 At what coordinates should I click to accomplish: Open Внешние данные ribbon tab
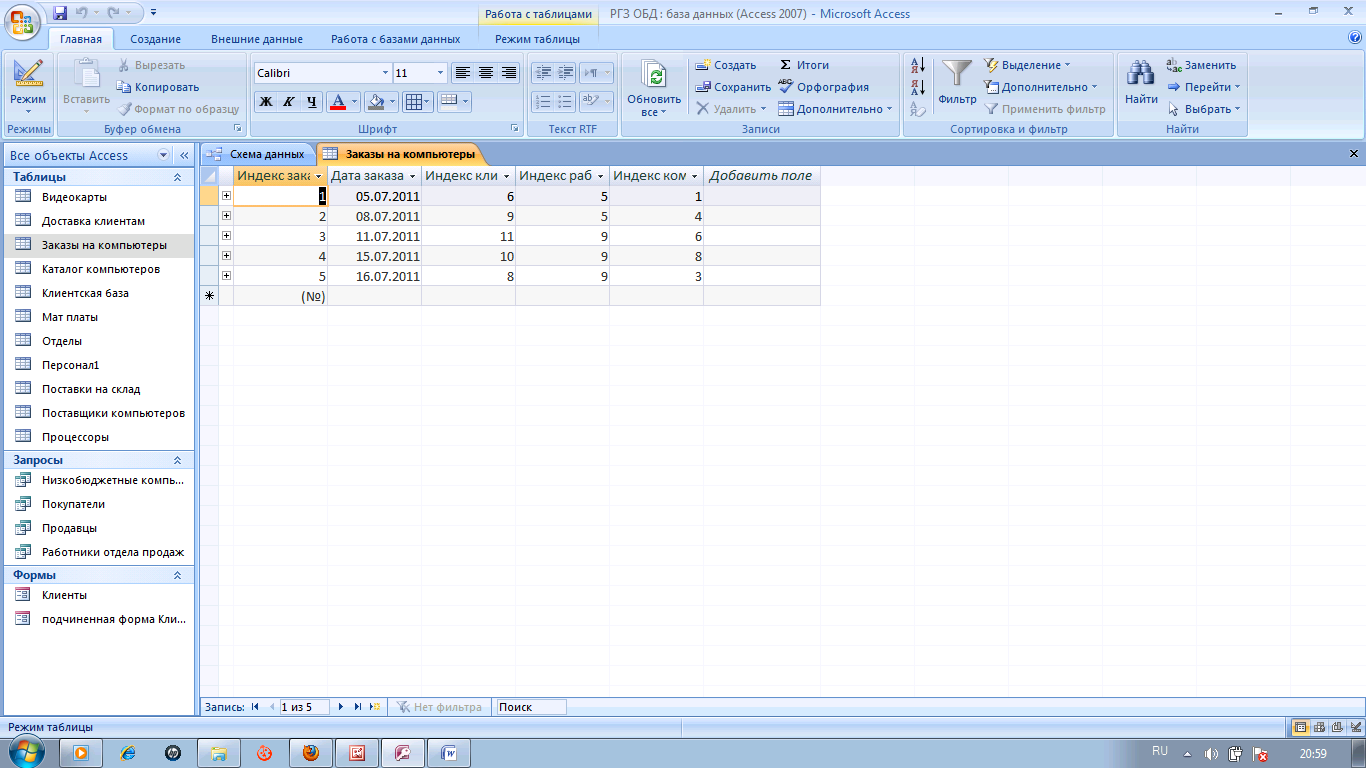pos(257,39)
